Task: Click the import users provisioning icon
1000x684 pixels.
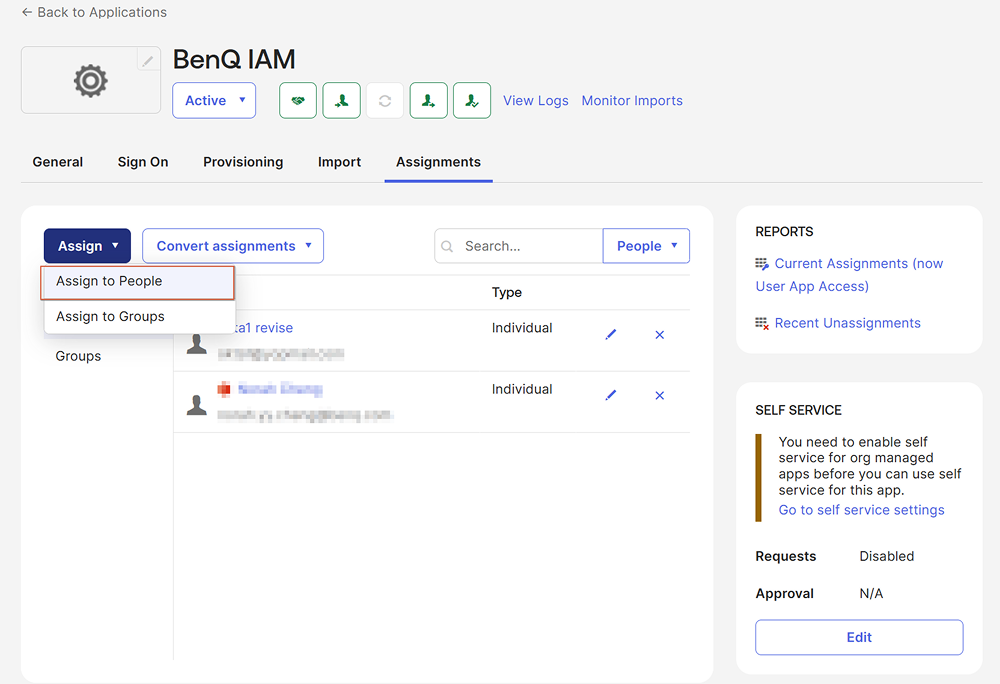Action: click(x=342, y=101)
